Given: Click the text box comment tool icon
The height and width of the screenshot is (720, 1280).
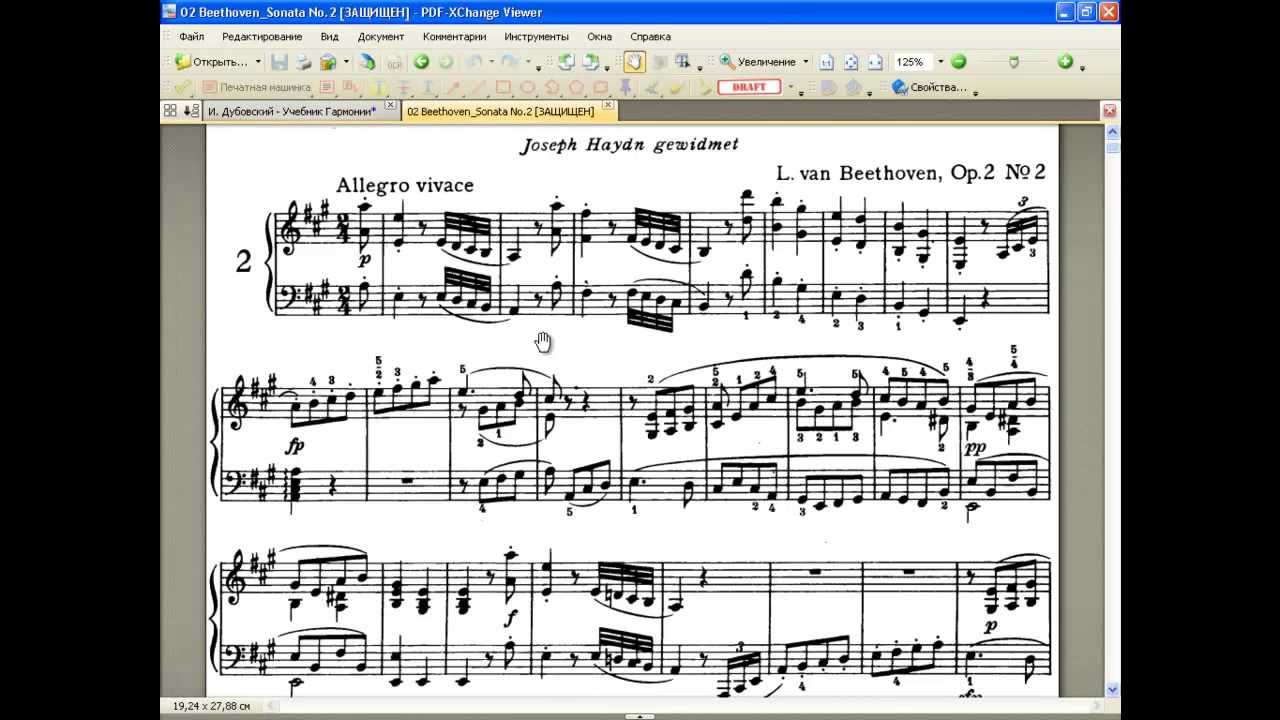Looking at the screenshot, I should click(x=327, y=87).
